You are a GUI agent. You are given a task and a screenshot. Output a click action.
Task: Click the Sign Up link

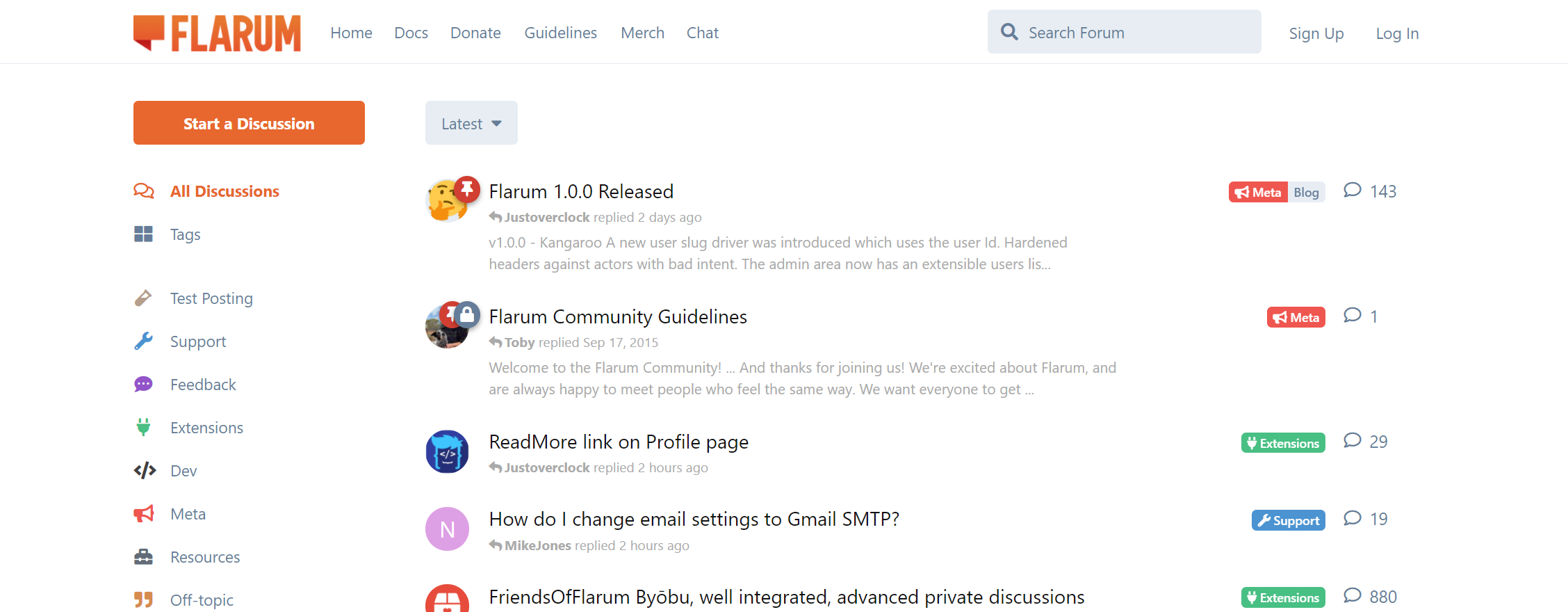[x=1316, y=33]
